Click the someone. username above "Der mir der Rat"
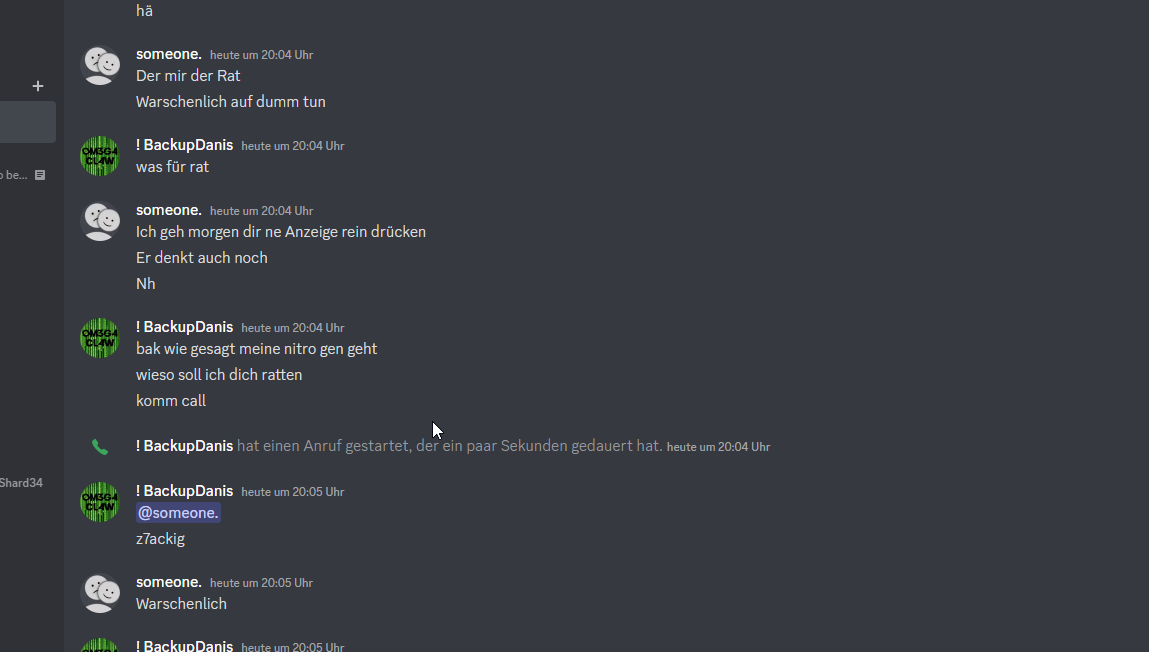The height and width of the screenshot is (652, 1149). [x=169, y=54]
